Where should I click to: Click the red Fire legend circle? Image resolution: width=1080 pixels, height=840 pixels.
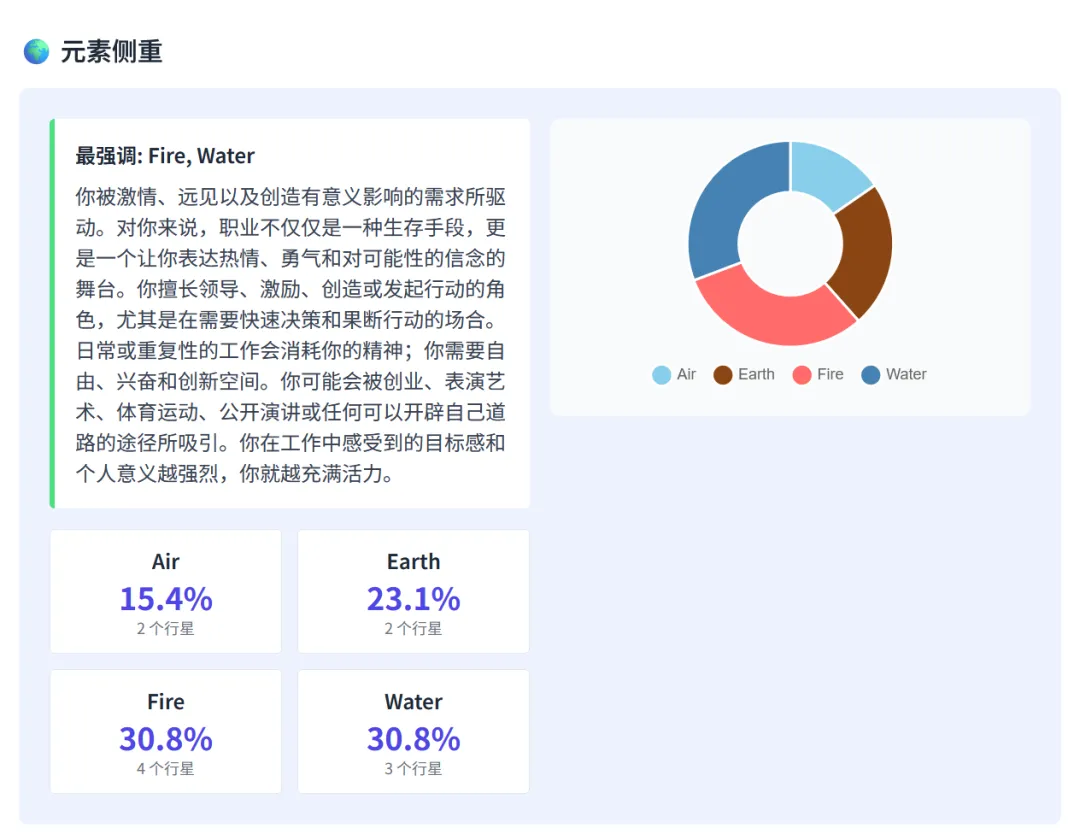point(802,375)
